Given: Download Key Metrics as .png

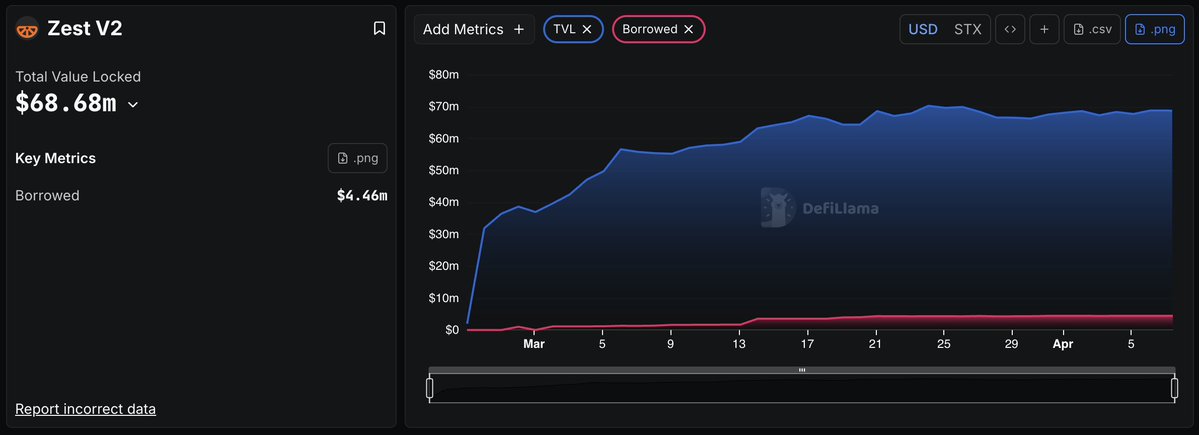Looking at the screenshot, I should point(358,158).
